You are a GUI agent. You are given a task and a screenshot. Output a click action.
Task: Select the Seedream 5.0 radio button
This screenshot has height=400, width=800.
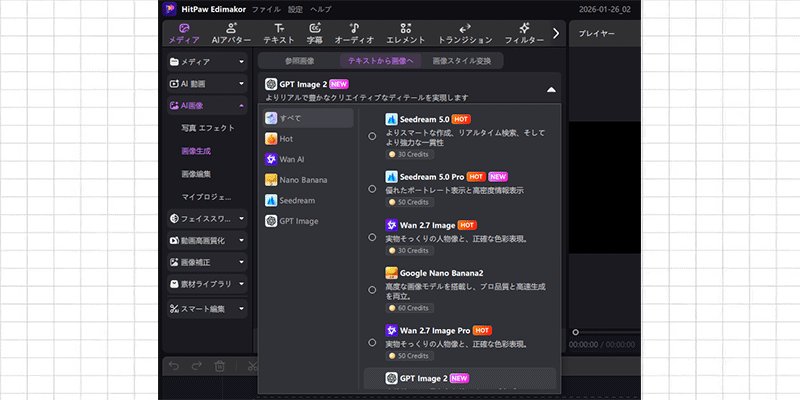372,136
